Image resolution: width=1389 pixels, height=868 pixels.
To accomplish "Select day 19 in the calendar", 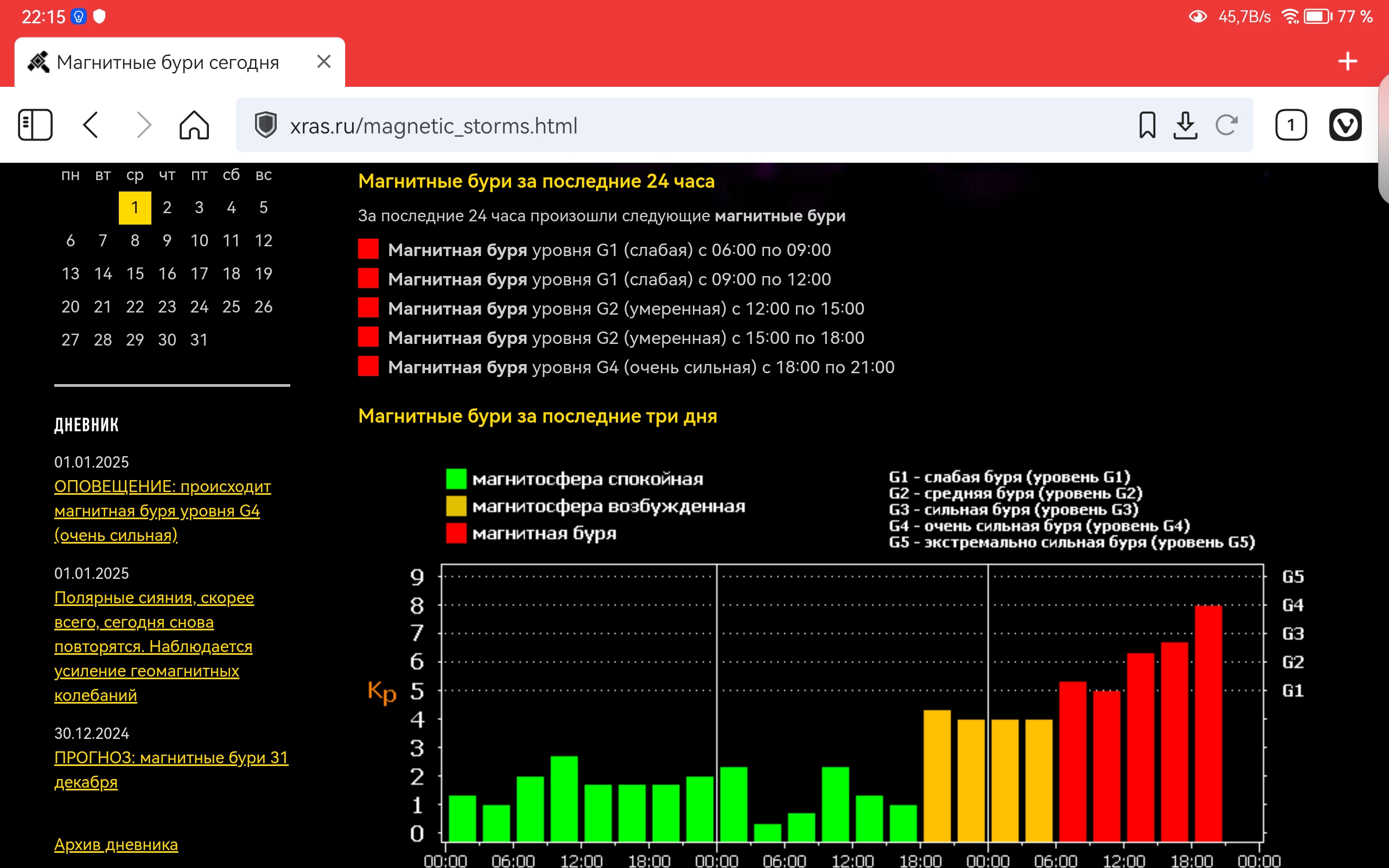I will (x=264, y=274).
